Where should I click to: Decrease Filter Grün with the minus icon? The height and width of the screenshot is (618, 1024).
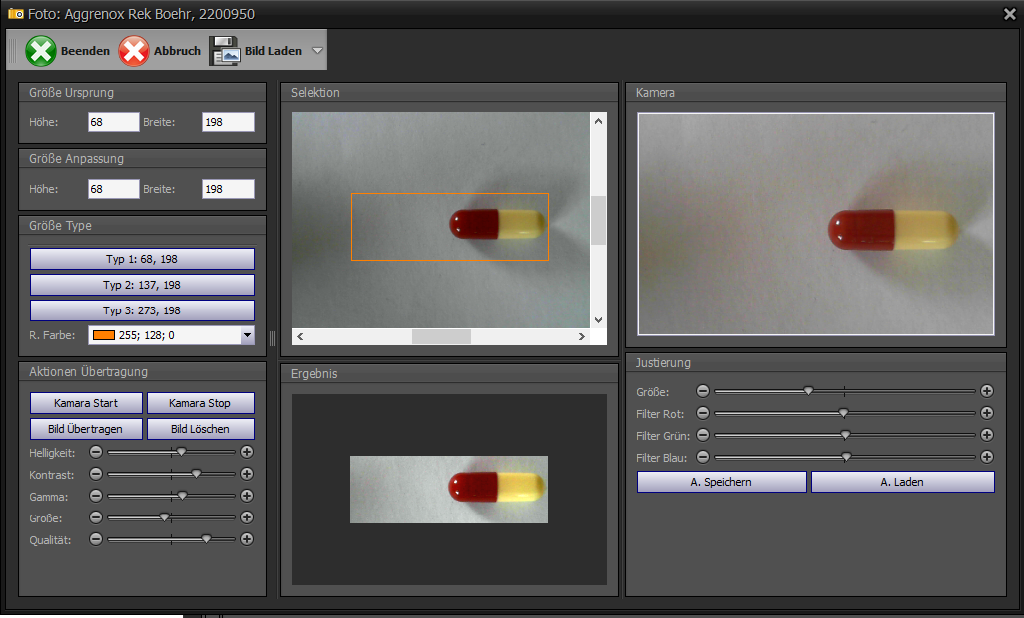point(703,435)
